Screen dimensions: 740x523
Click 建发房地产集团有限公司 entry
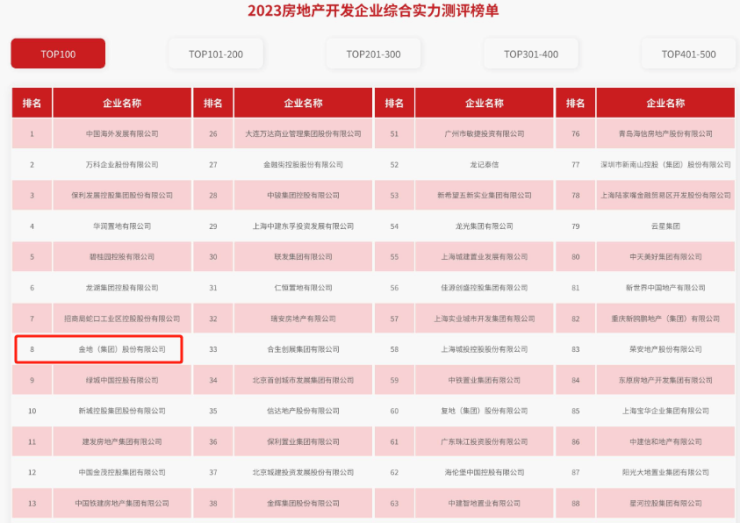point(122,442)
